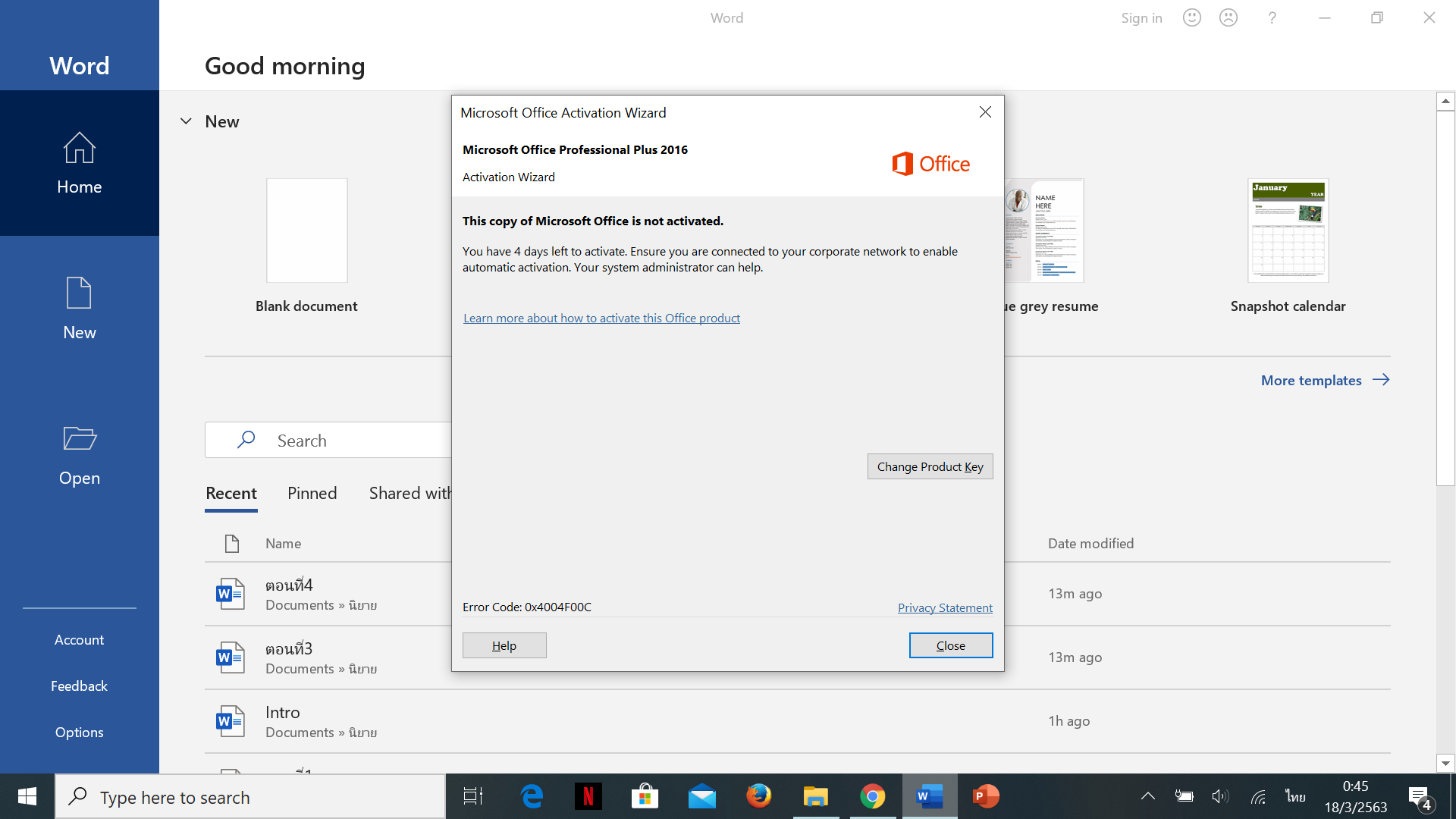Image resolution: width=1456 pixels, height=819 pixels.
Task: Switch the ไทย input language indicator
Action: pos(1295,796)
